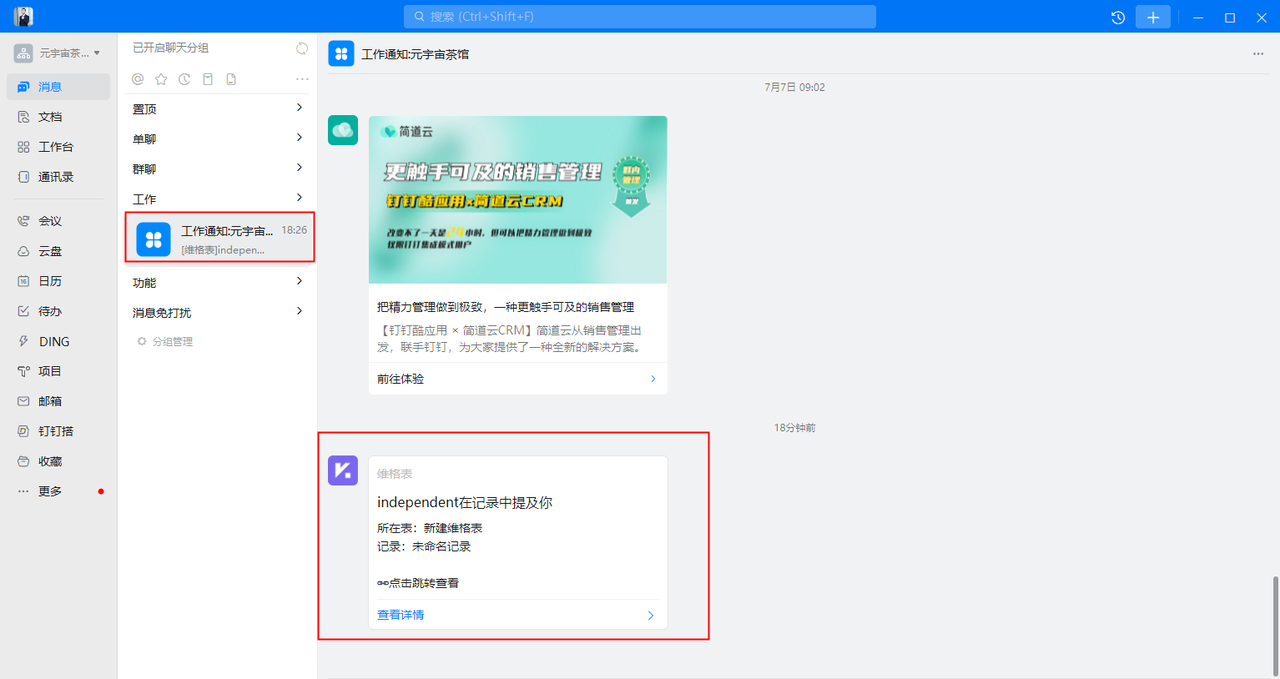Click the 18:26 timestamp on 工作通知 chat
The width and height of the screenshot is (1280, 679).
tap(294, 230)
